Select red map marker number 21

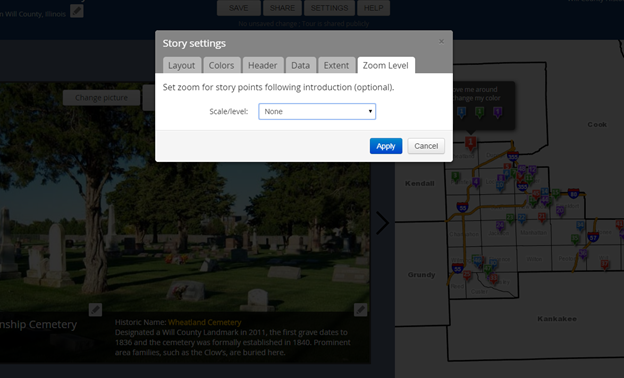tap(542, 217)
